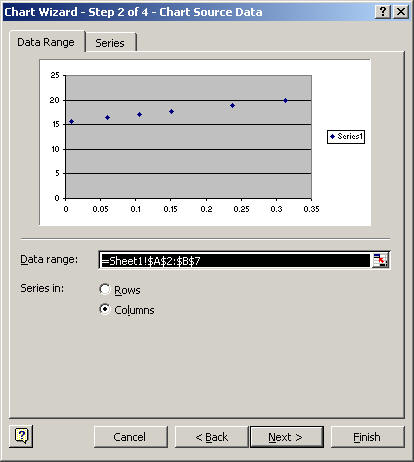Image resolution: width=414 pixels, height=462 pixels.
Task: Go back with the Back button
Action: click(x=211, y=437)
